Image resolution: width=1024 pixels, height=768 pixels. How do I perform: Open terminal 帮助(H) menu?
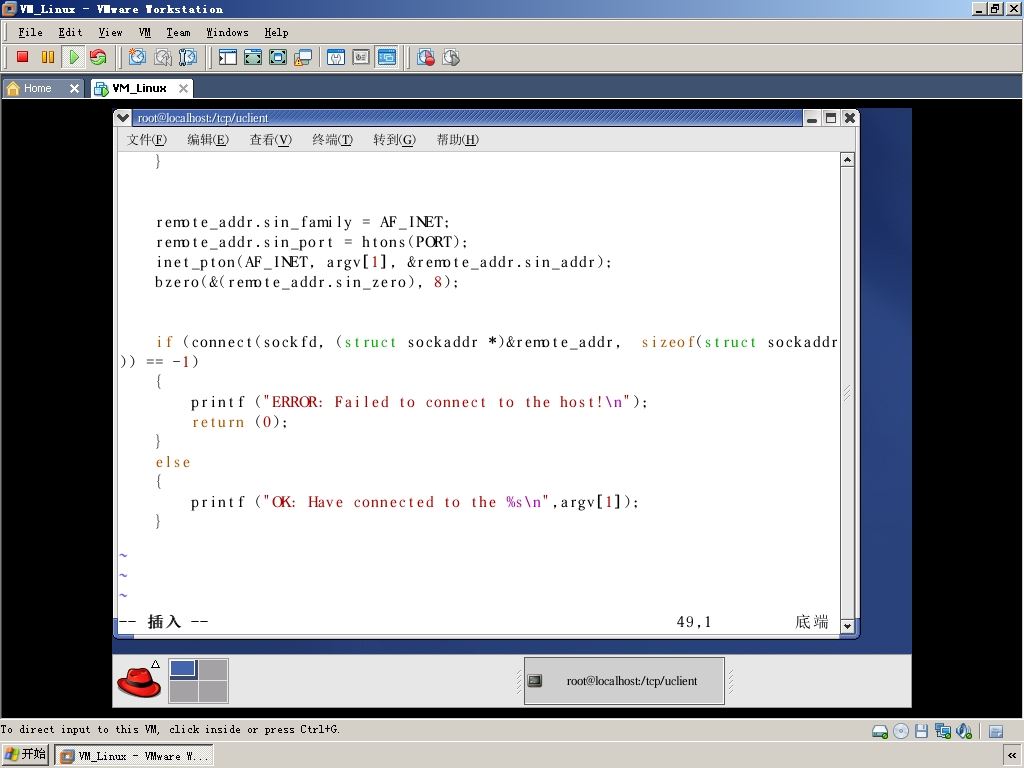click(x=457, y=140)
